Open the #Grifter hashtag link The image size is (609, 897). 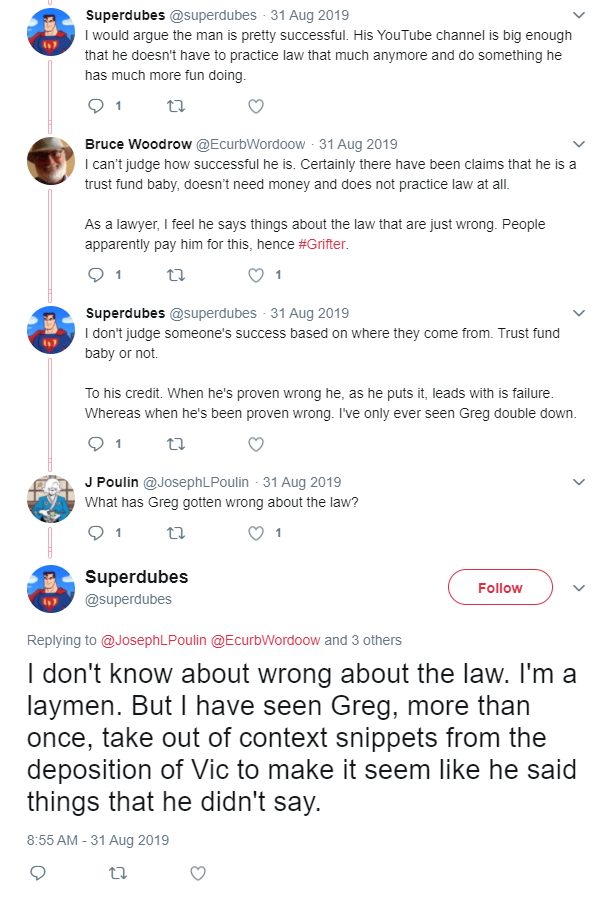pyautogui.click(x=322, y=244)
